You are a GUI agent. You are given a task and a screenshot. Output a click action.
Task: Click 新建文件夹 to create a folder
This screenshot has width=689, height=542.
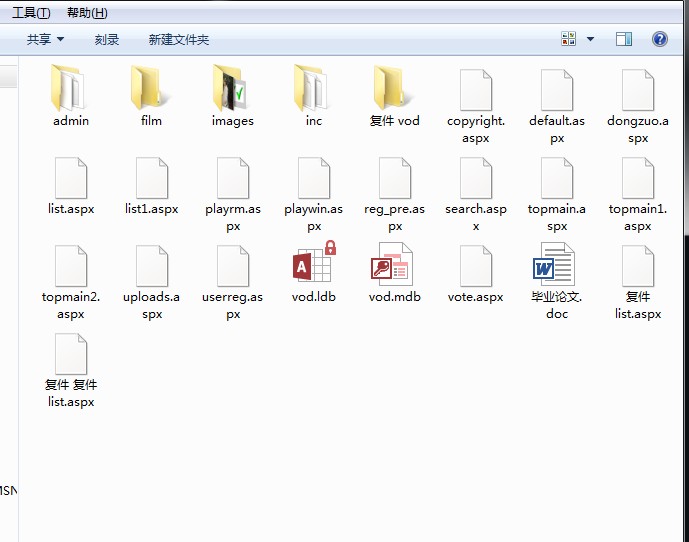click(x=178, y=40)
